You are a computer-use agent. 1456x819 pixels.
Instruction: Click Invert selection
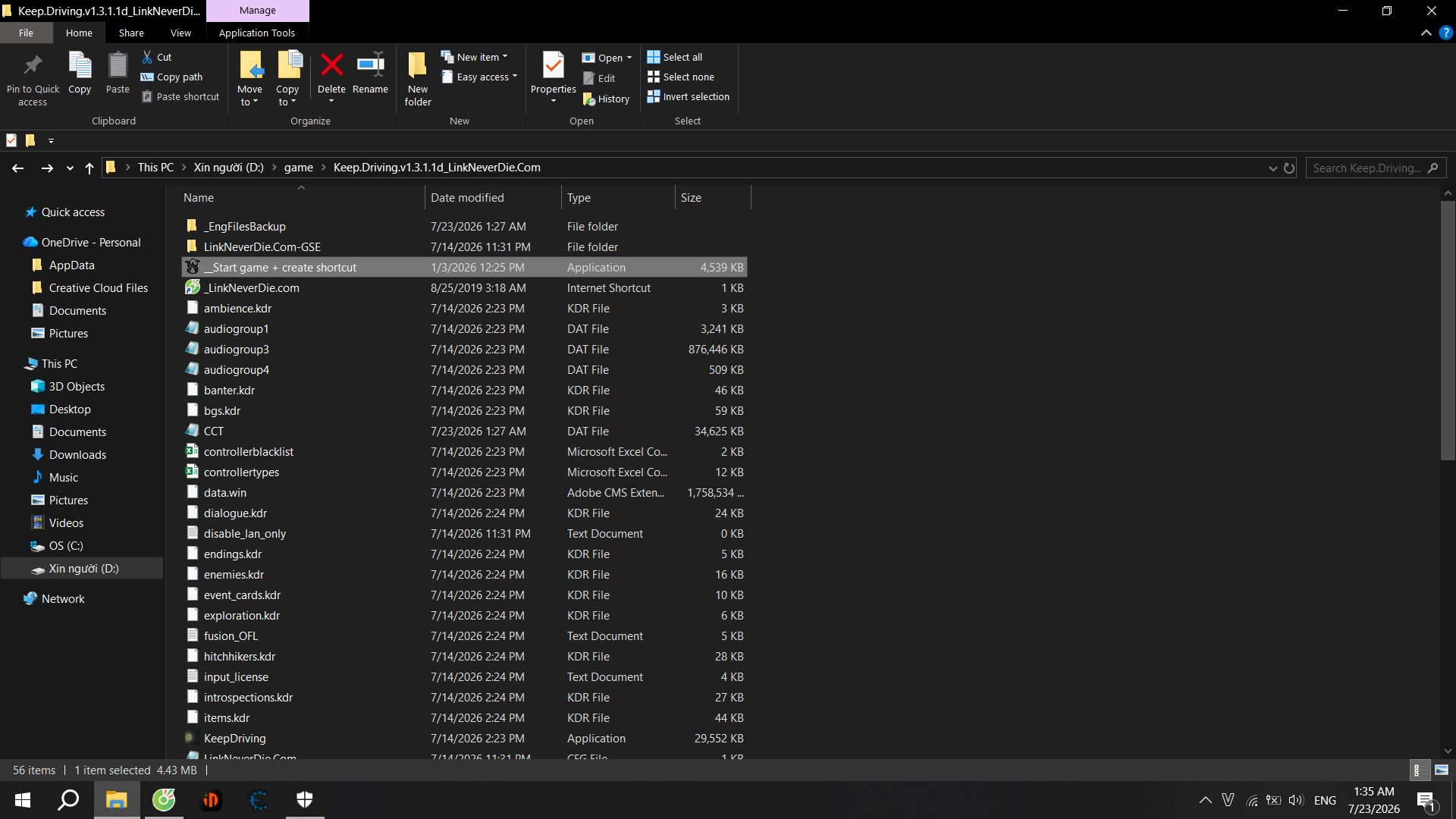(689, 96)
